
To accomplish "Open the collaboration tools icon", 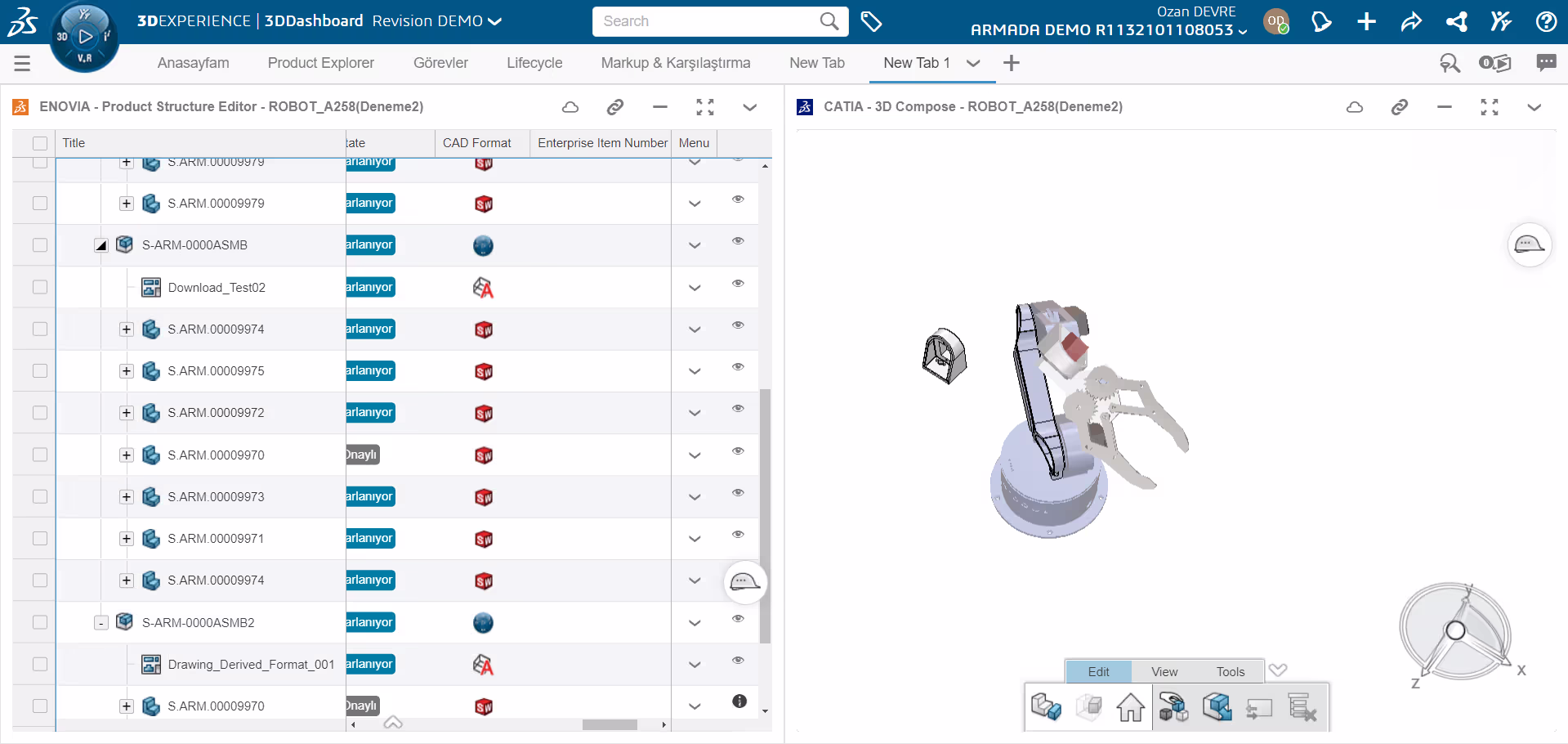I will 1500,21.
